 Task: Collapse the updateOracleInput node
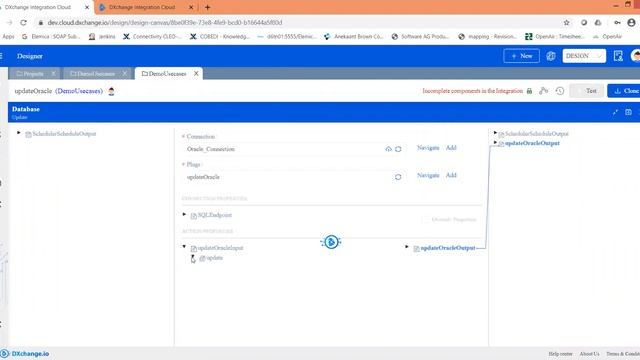click(184, 247)
